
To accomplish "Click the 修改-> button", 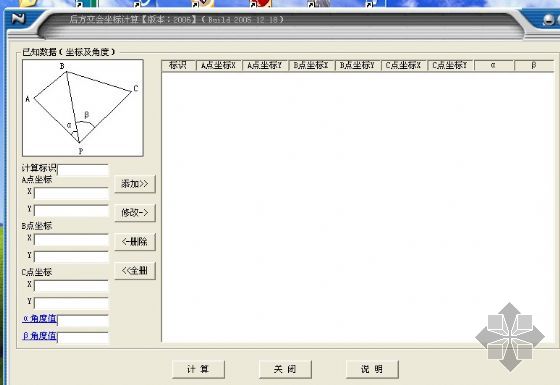I will (x=135, y=213).
